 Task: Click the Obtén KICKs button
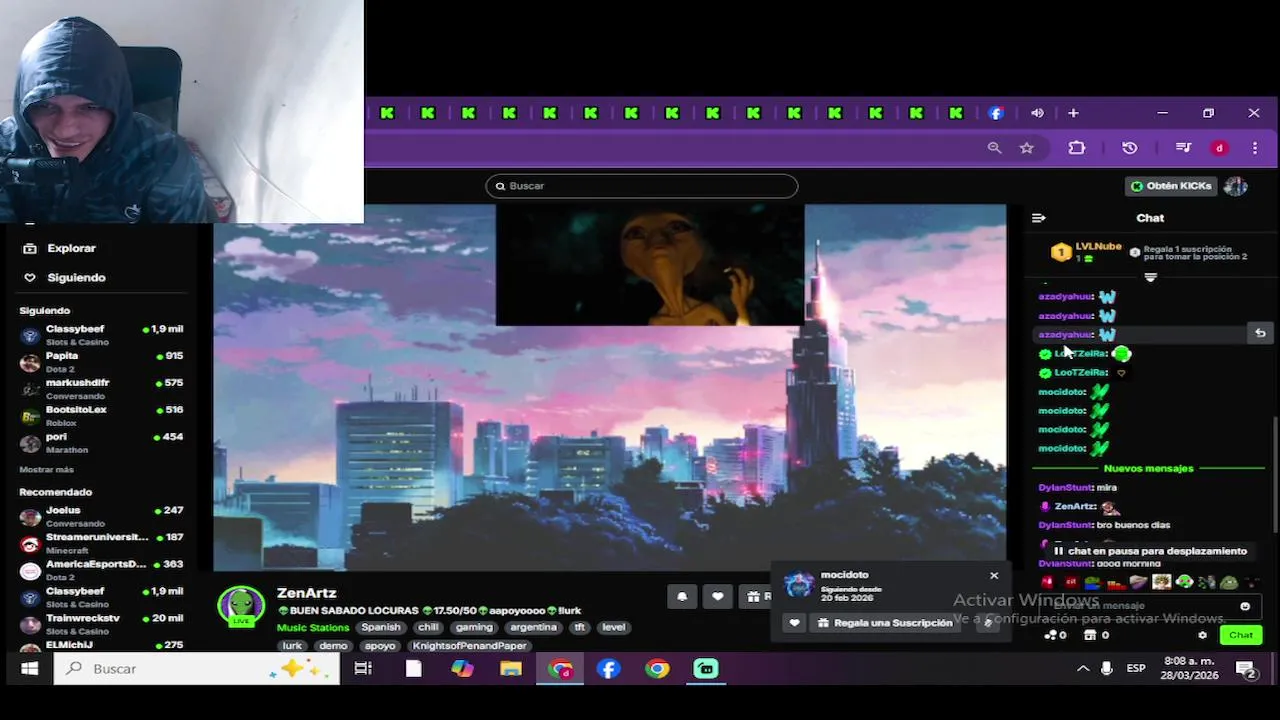pyautogui.click(x=1171, y=186)
